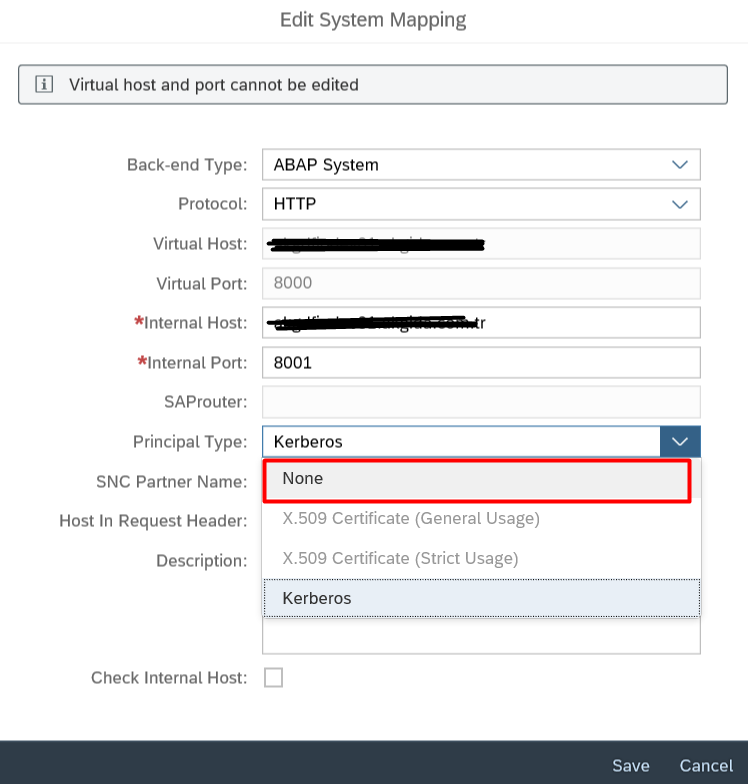Viewport: 748px width, 784px height.
Task: Click the Virtual Port field showing 8000
Action: click(481, 283)
